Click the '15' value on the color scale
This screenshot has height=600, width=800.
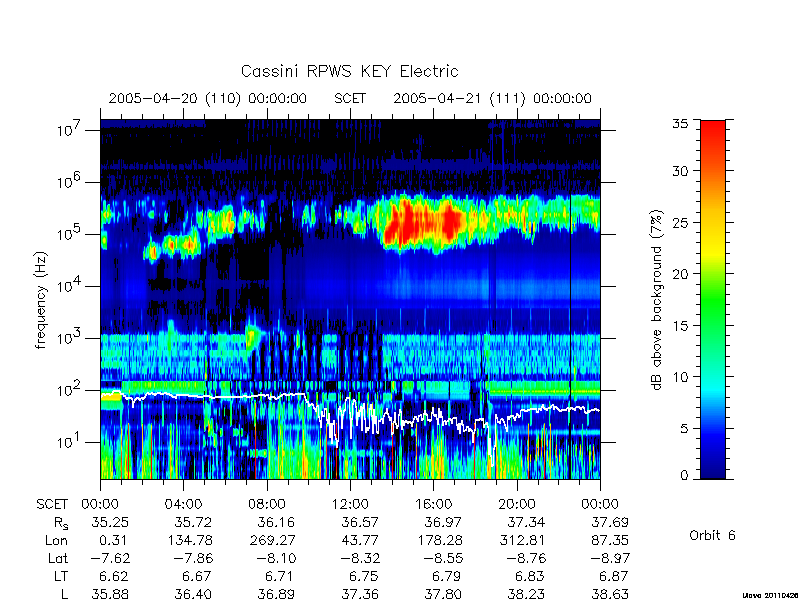[x=680, y=325]
